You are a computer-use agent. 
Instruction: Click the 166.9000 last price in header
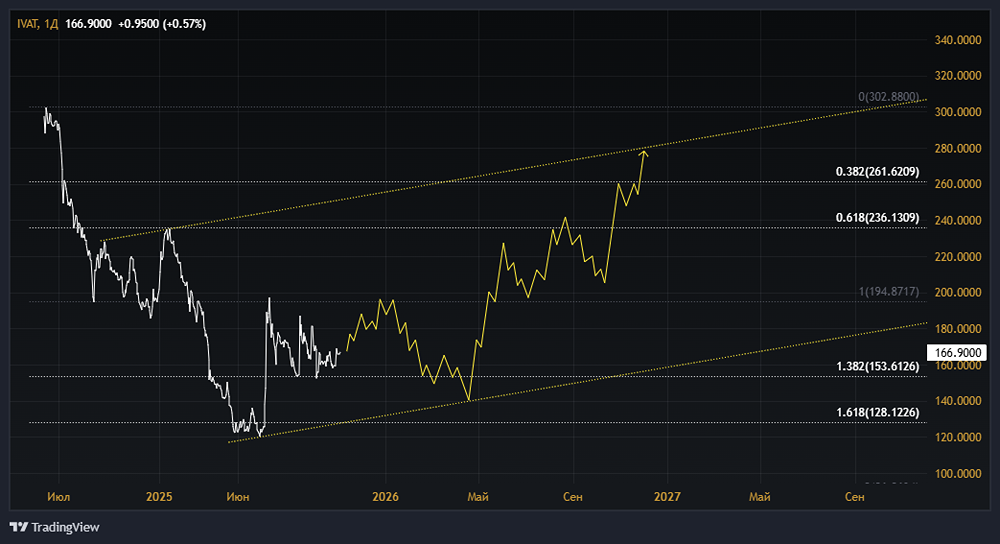coord(88,24)
